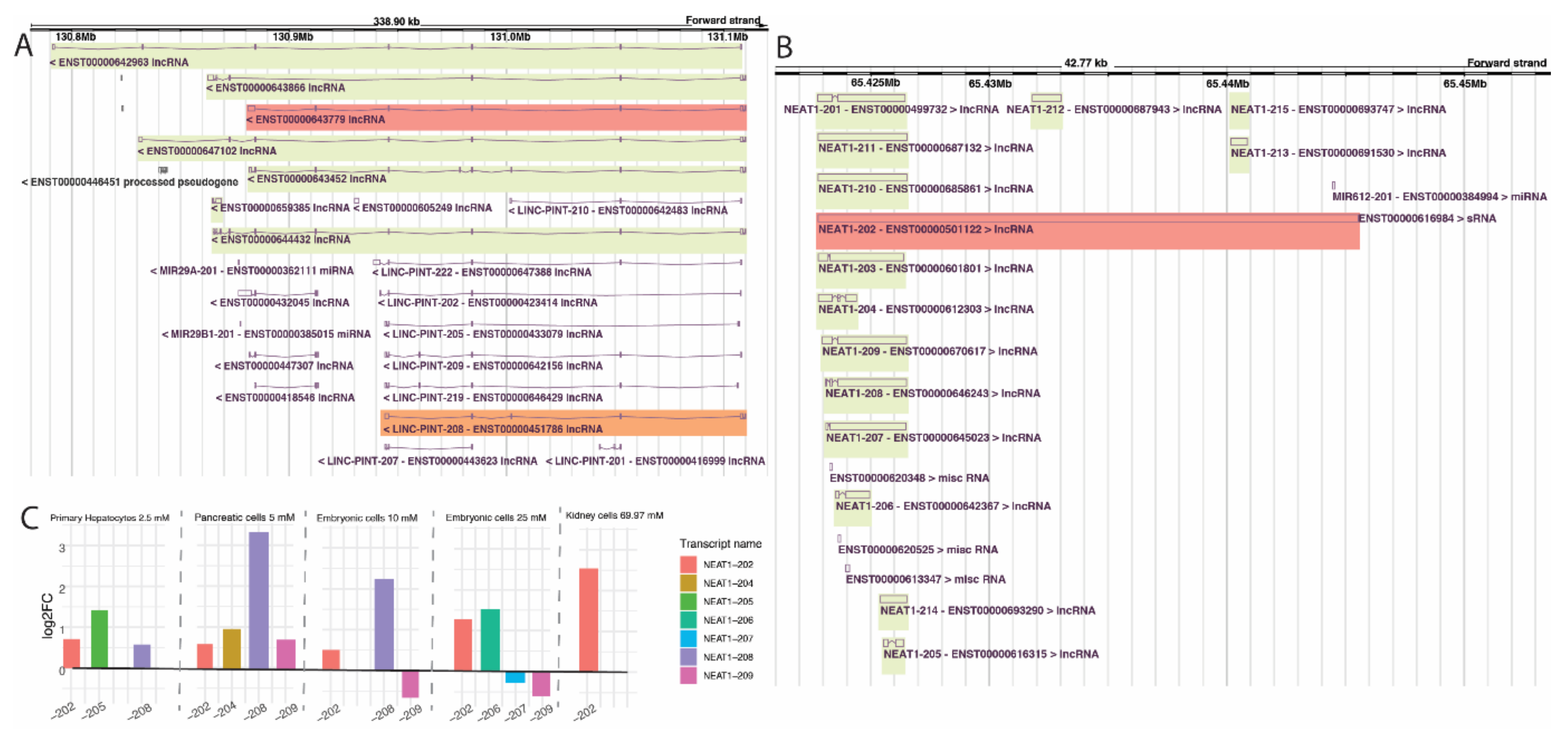Click the NEAT1-209 pink legend swatch
The image size is (1568, 735).
pos(688,675)
